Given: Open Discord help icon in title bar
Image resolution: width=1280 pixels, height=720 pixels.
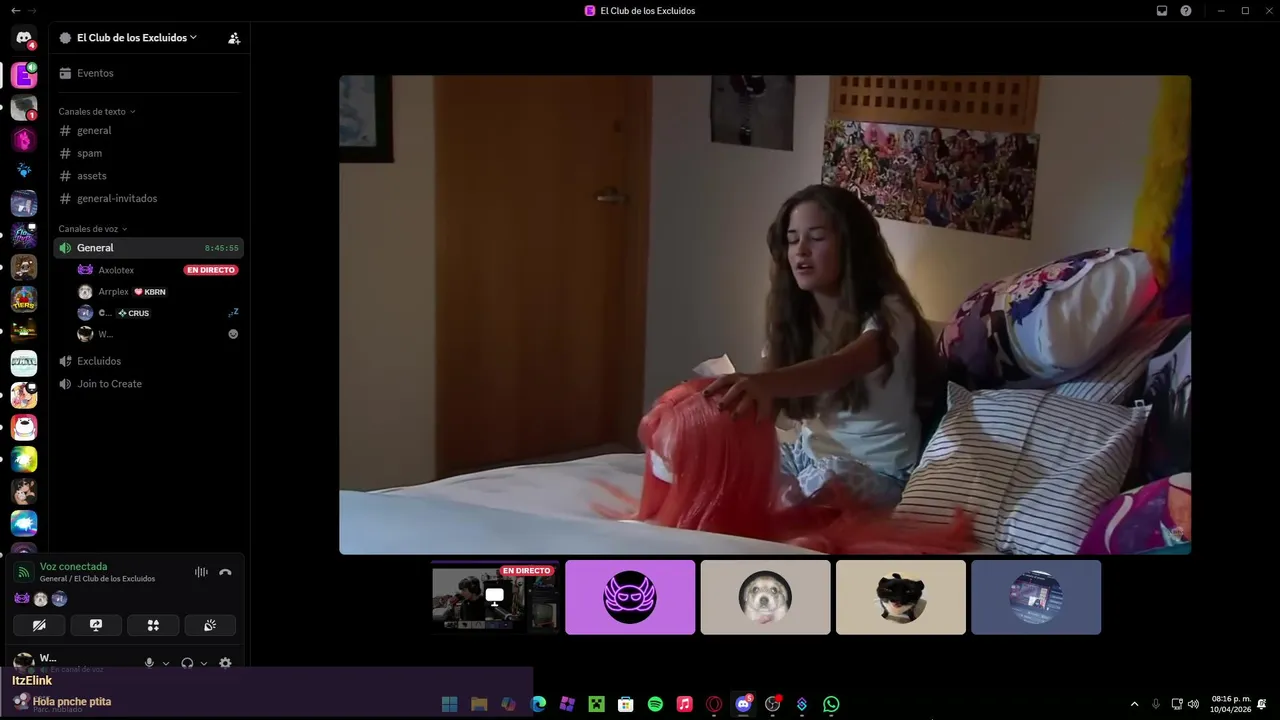Looking at the screenshot, I should click(x=1186, y=11).
